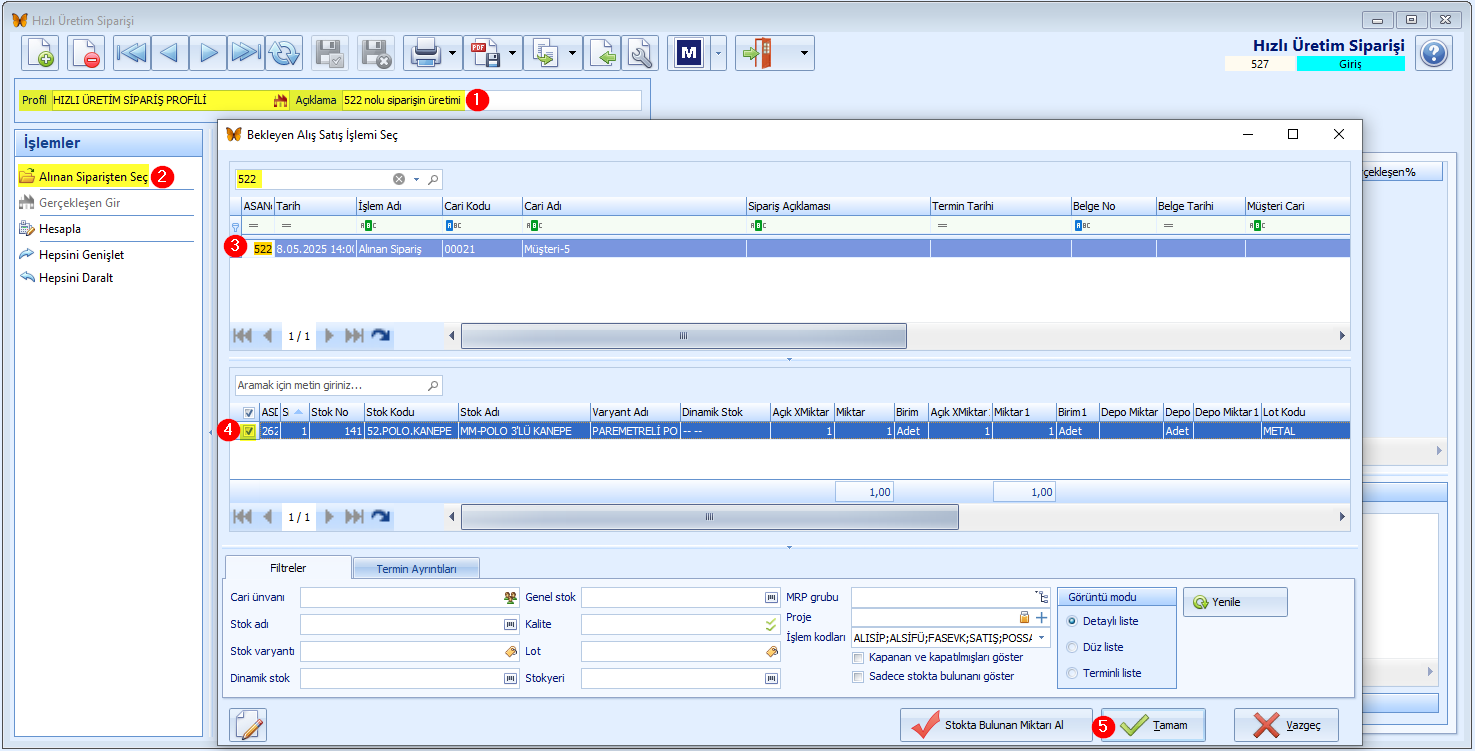
Task: Click the factory lookup icon in Profil field
Action: (280, 101)
